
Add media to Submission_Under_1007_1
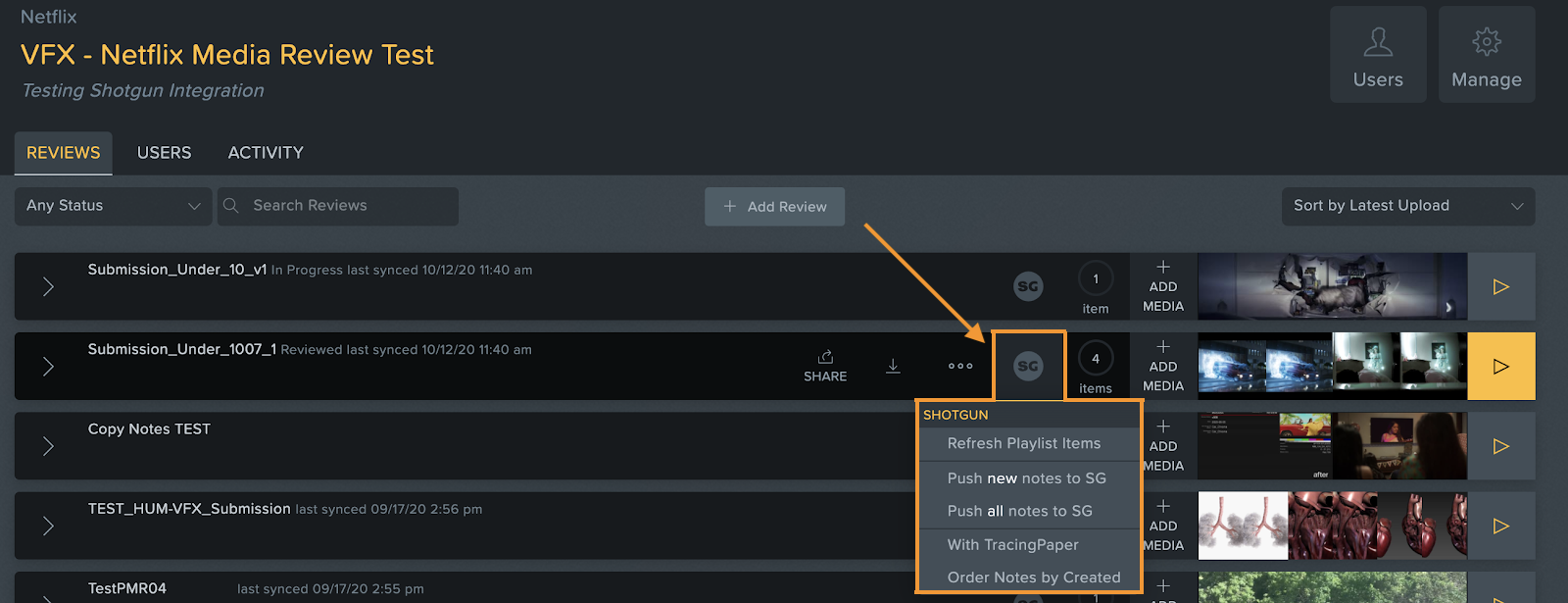click(x=1163, y=367)
